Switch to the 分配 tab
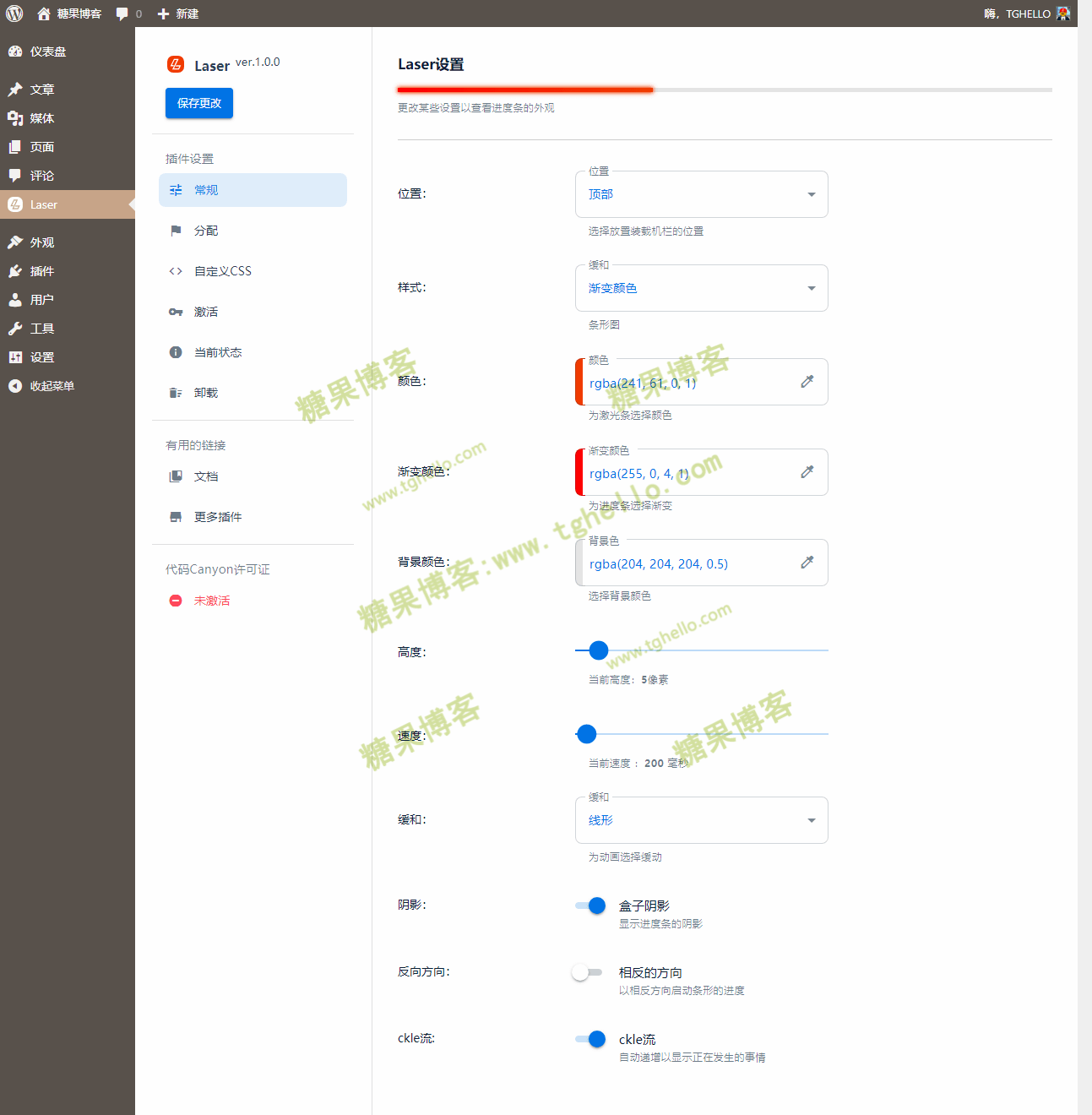The height and width of the screenshot is (1115, 1092). (253, 231)
